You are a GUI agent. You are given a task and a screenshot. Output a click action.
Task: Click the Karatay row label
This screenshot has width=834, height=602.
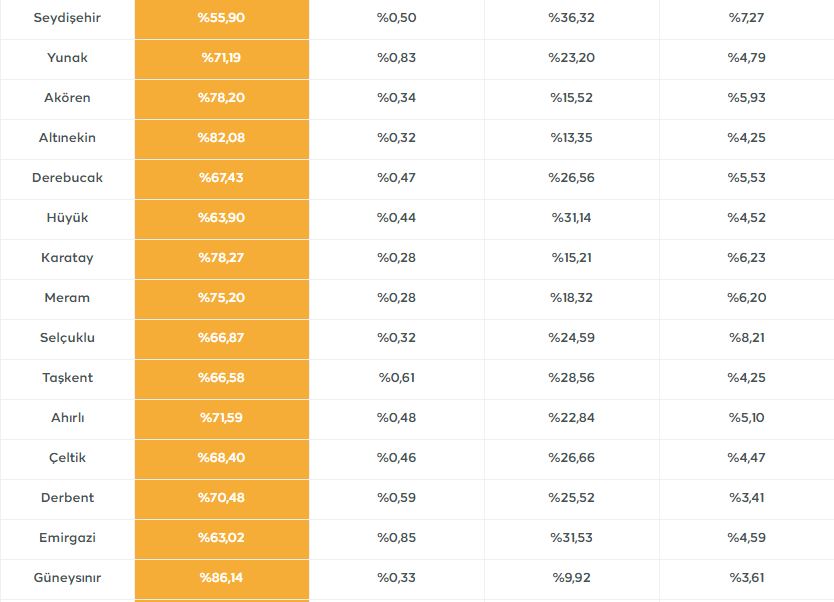[67, 258]
